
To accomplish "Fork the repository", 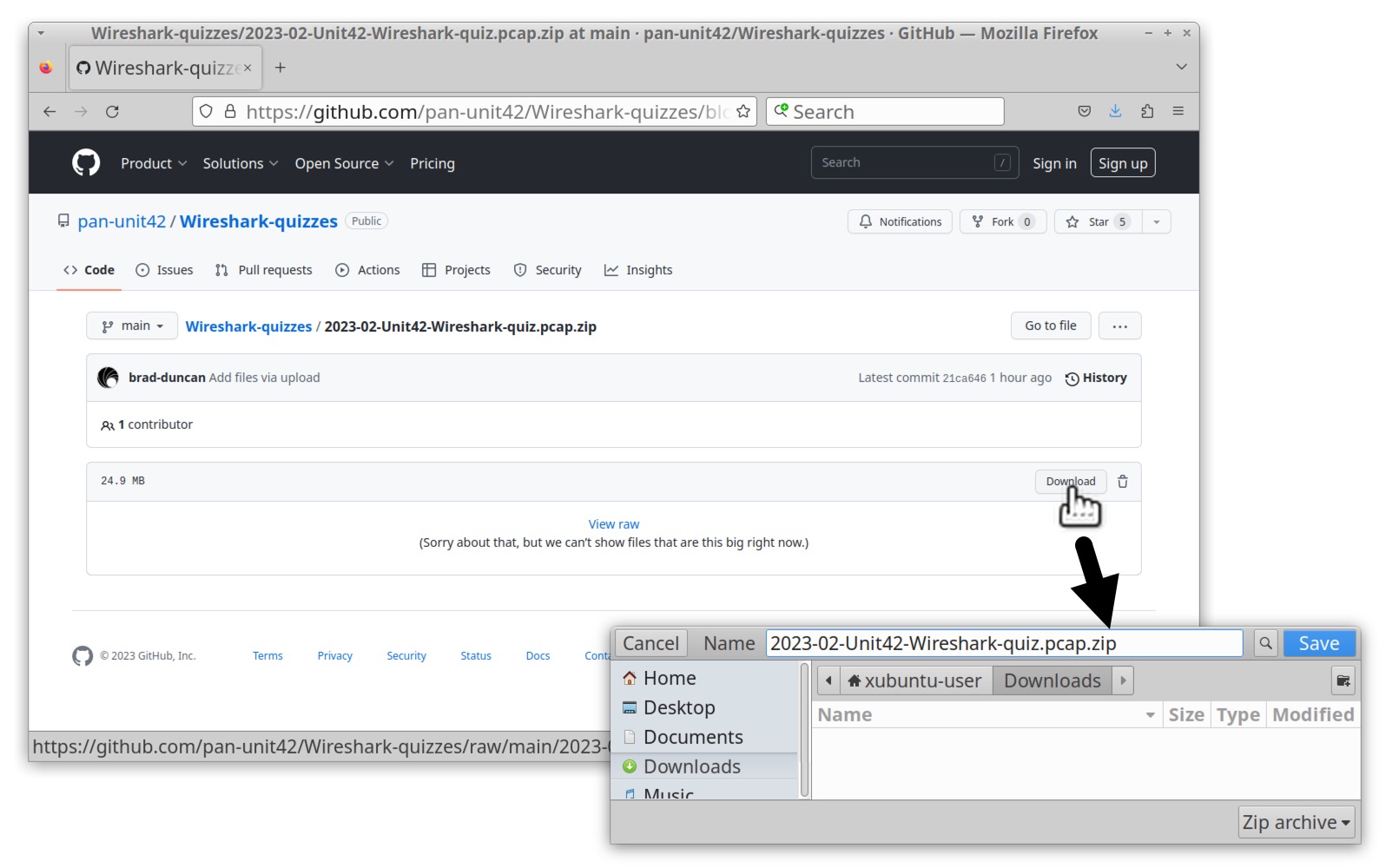I will (1003, 221).
